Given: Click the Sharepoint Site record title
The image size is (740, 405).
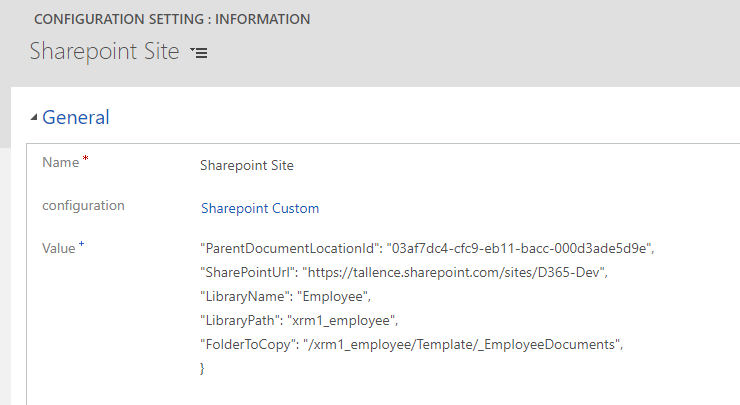Looking at the screenshot, I should 104,51.
